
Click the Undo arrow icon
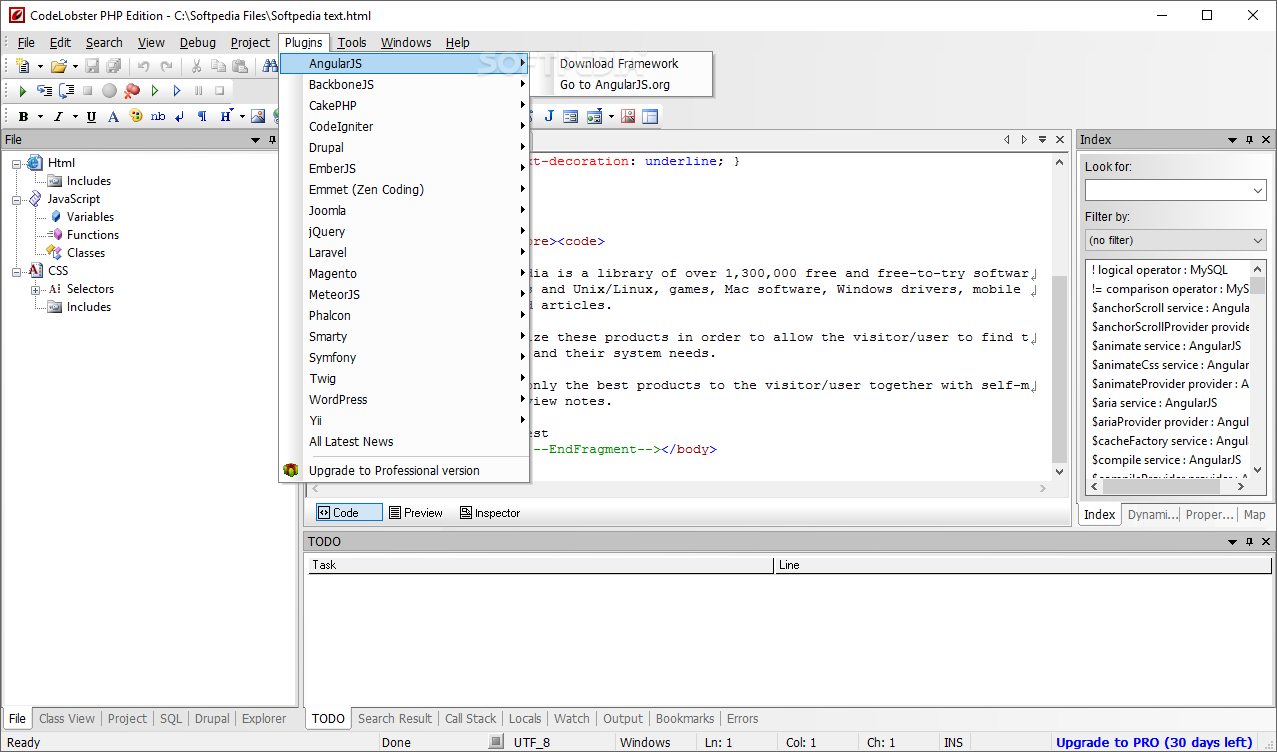pos(144,66)
